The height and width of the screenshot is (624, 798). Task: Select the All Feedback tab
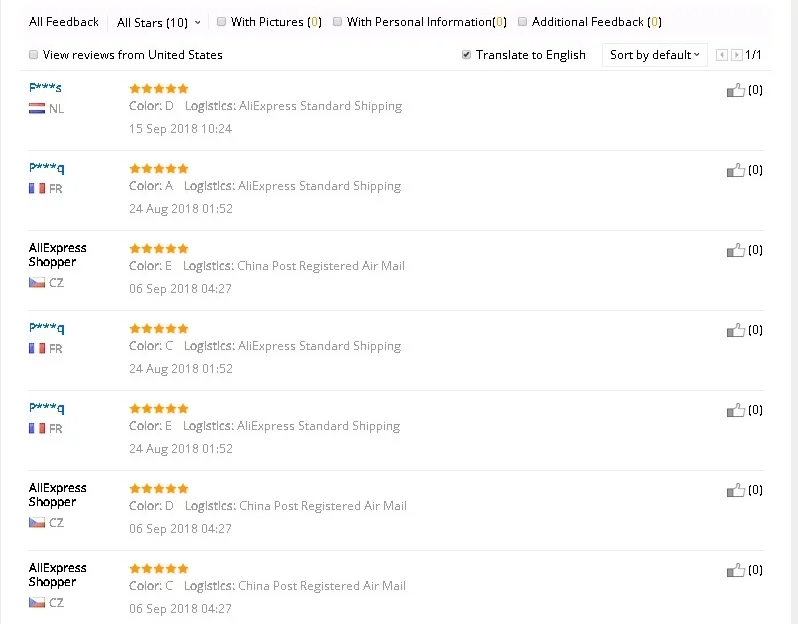(x=64, y=22)
